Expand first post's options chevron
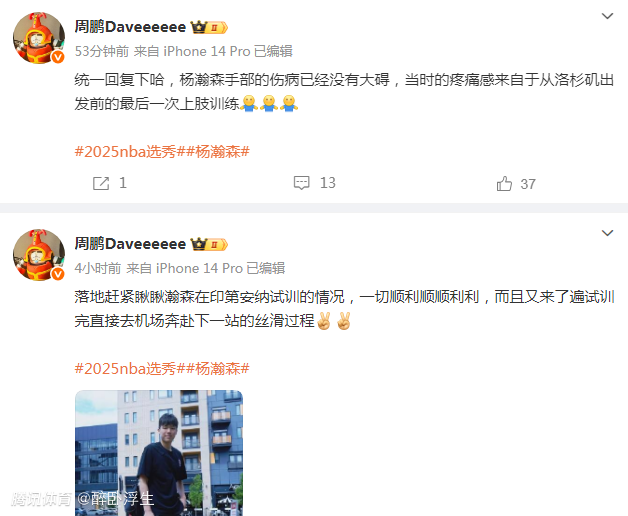Screen dimensions: 628x516 tap(608, 16)
